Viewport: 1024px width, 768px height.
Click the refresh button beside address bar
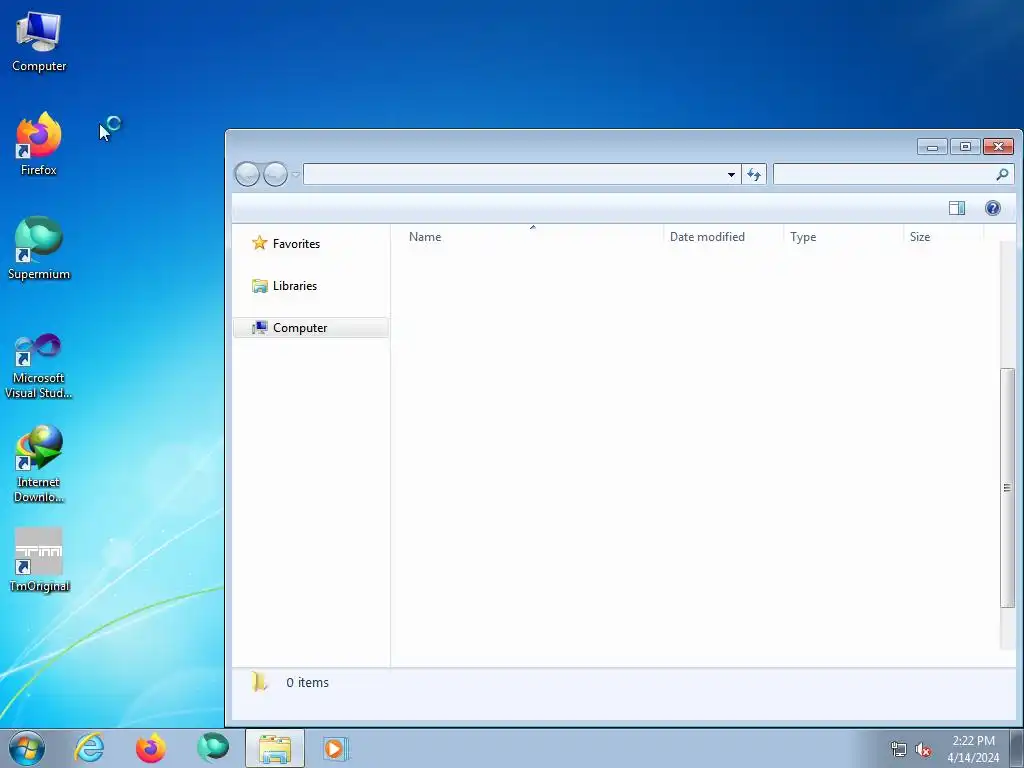point(754,174)
